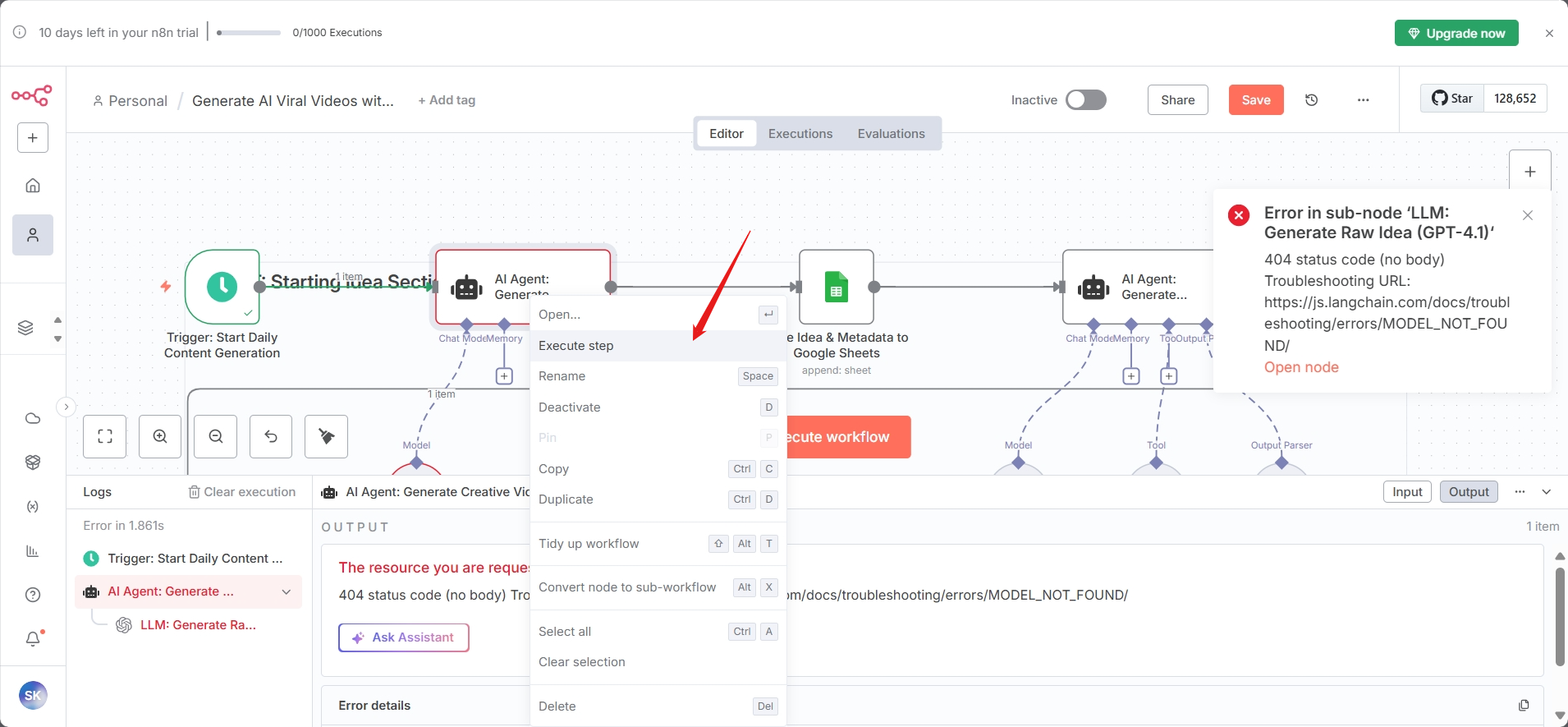Select LLM: Generate Ra... log entry
1568x727 pixels.
[x=198, y=625]
